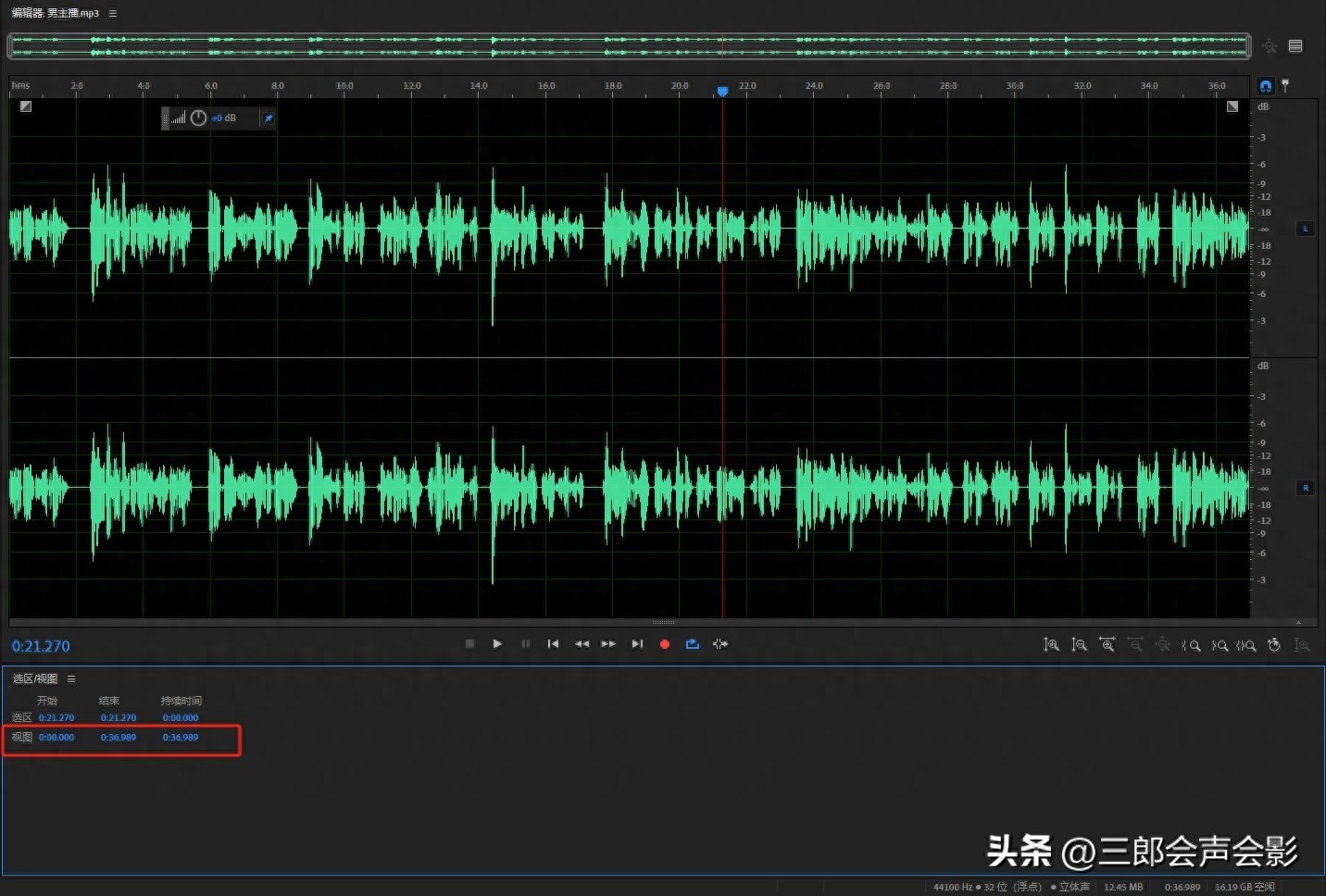This screenshot has width=1326, height=896.
Task: Click the HUD volume knob +0 dB
Action: 198,118
